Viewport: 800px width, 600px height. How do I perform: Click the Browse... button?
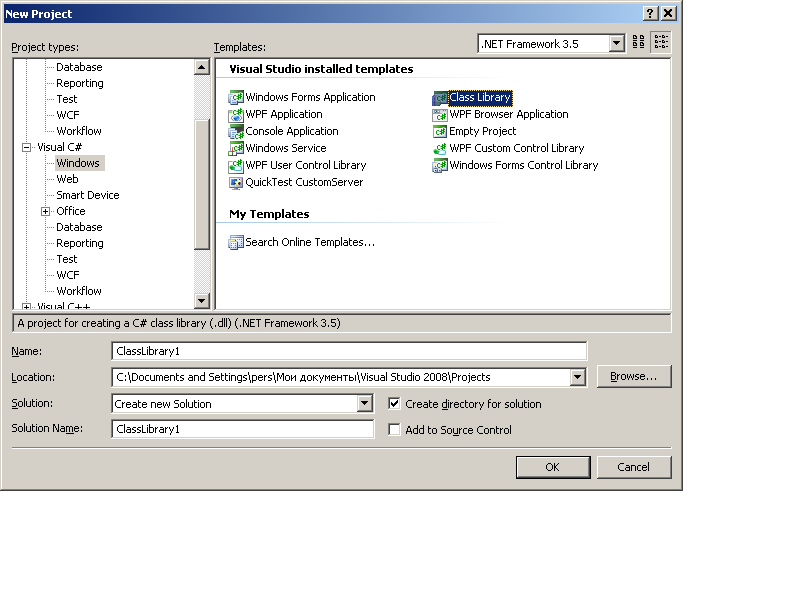pos(634,377)
